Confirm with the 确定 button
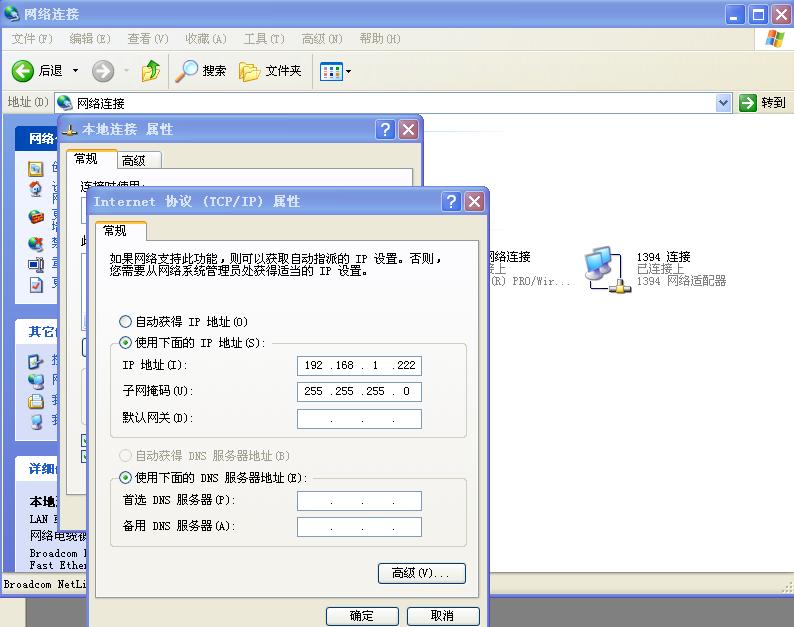Image resolution: width=794 pixels, height=627 pixels. [x=361, y=615]
